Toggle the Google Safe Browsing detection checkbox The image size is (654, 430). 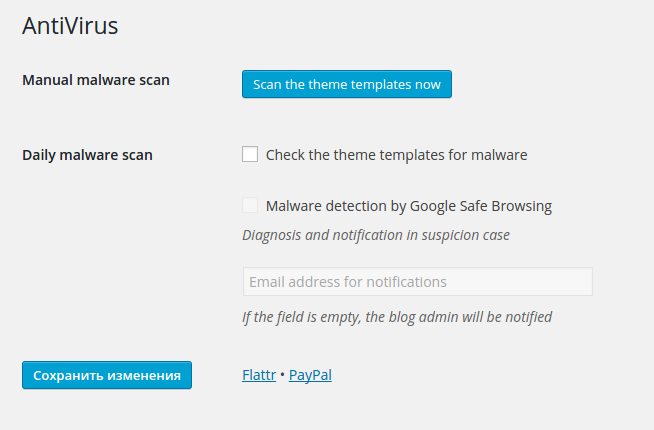[x=250, y=206]
